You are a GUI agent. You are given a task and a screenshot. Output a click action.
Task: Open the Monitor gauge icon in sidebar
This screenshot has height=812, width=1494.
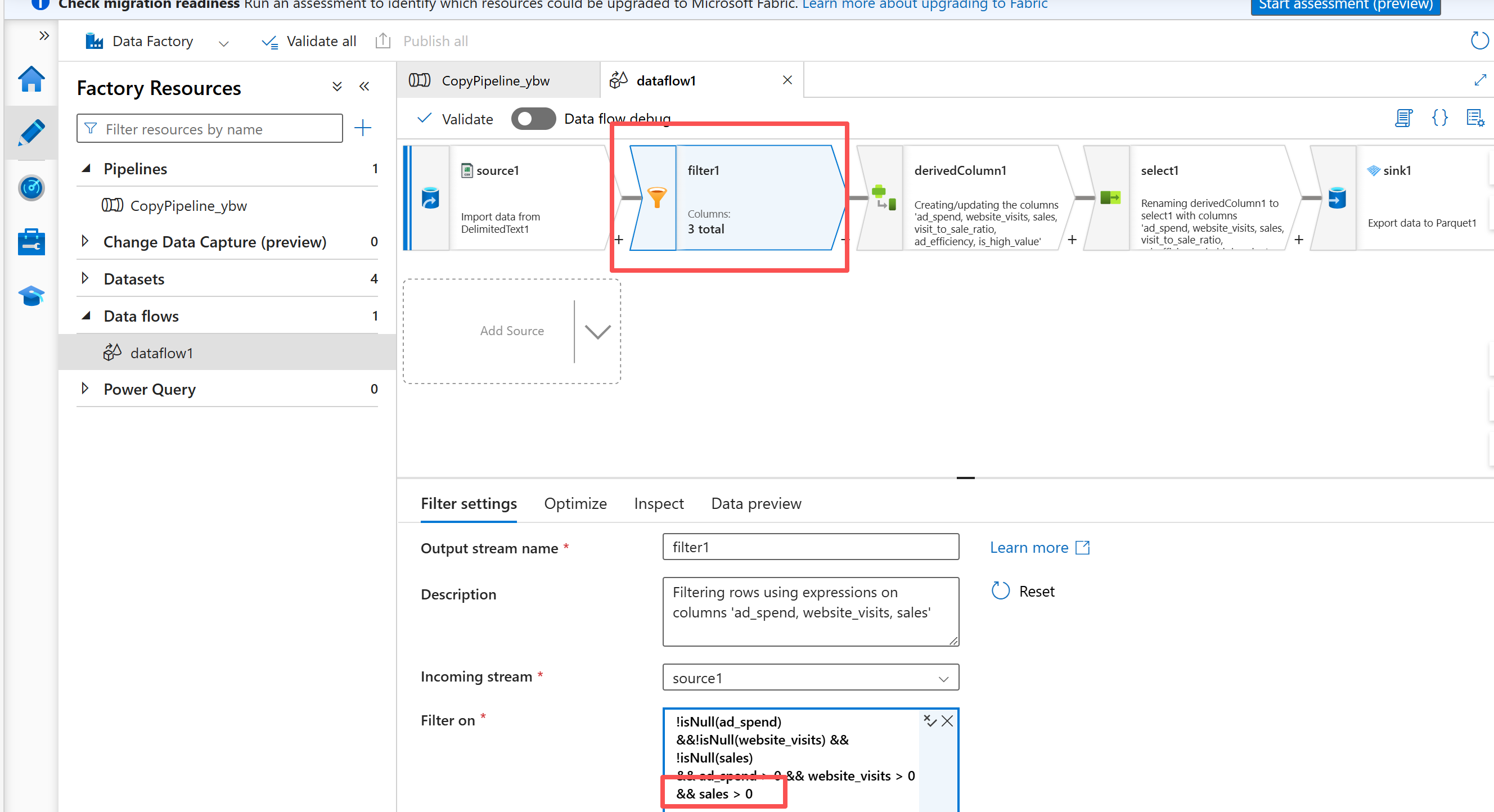[x=31, y=188]
